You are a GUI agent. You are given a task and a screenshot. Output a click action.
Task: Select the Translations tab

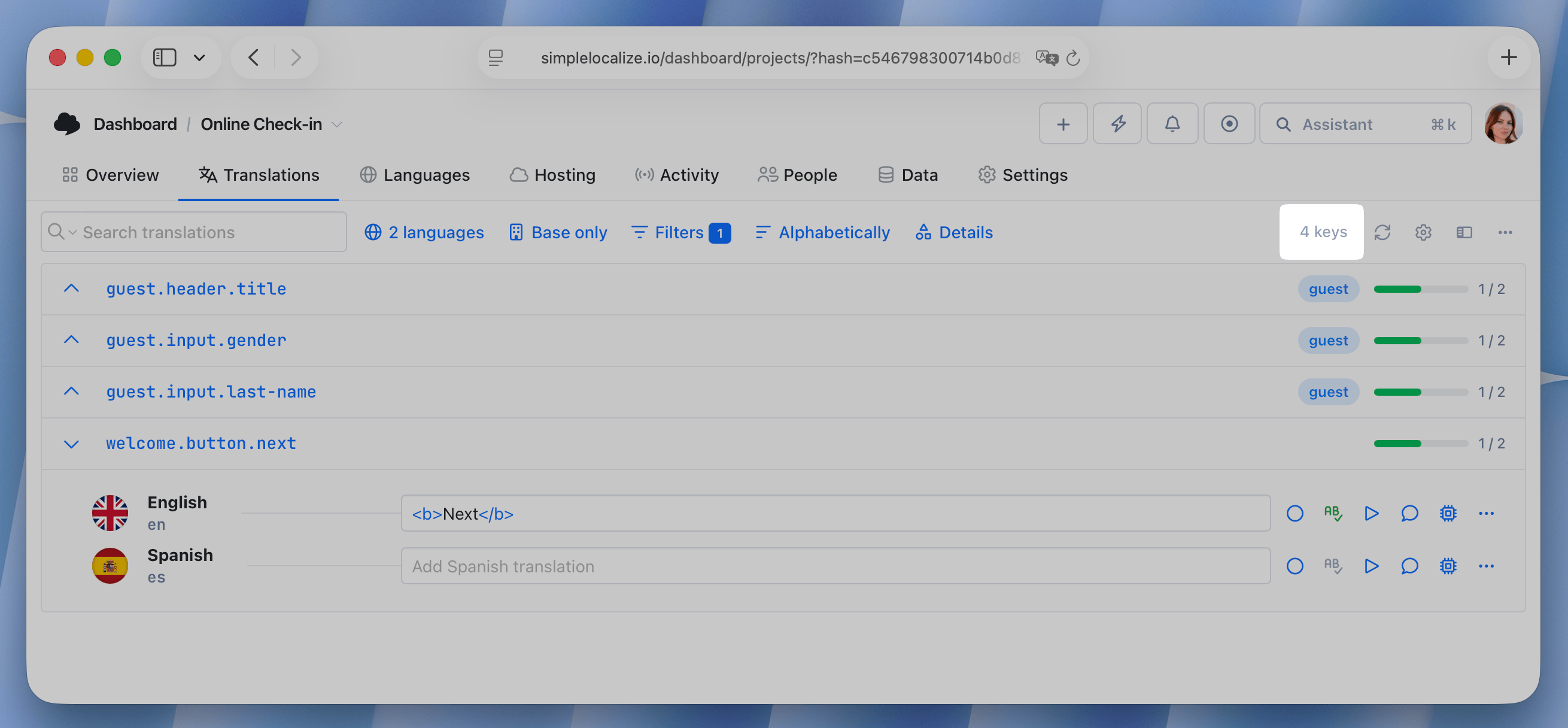259,175
